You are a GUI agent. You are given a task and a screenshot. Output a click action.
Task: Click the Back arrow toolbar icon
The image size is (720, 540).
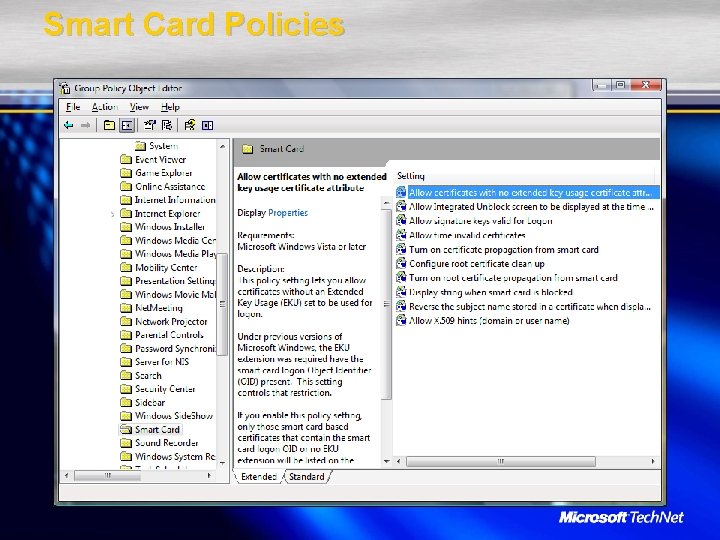69,125
